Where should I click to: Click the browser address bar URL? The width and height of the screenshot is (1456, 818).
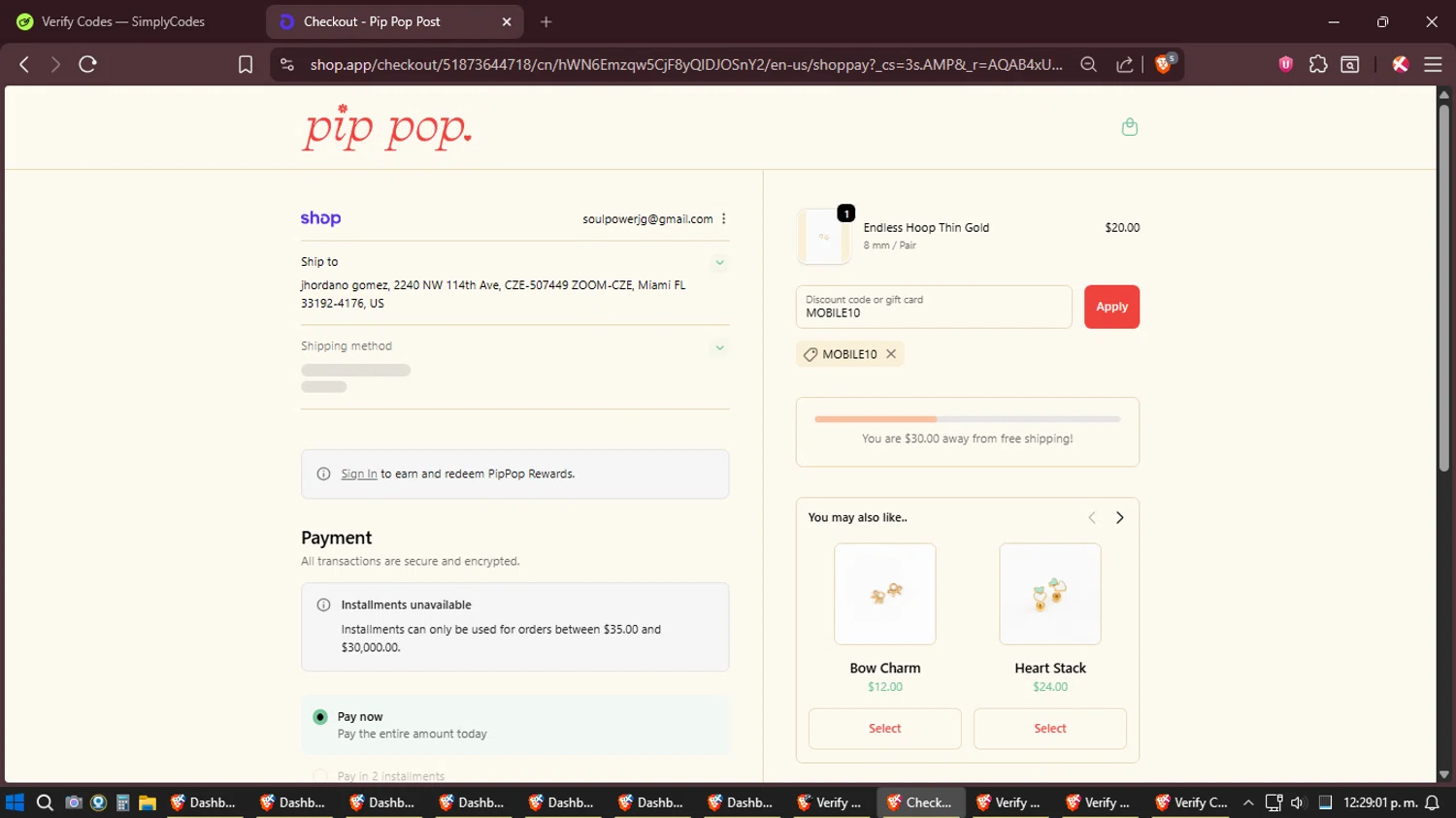(x=686, y=64)
